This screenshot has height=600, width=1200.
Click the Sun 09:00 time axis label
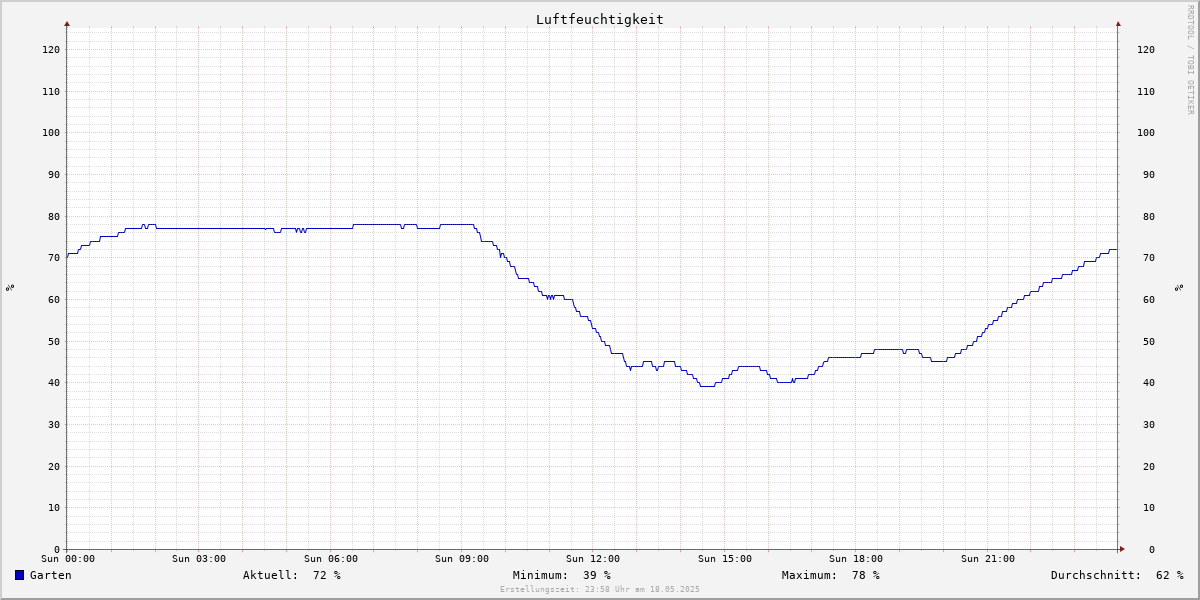click(462, 559)
